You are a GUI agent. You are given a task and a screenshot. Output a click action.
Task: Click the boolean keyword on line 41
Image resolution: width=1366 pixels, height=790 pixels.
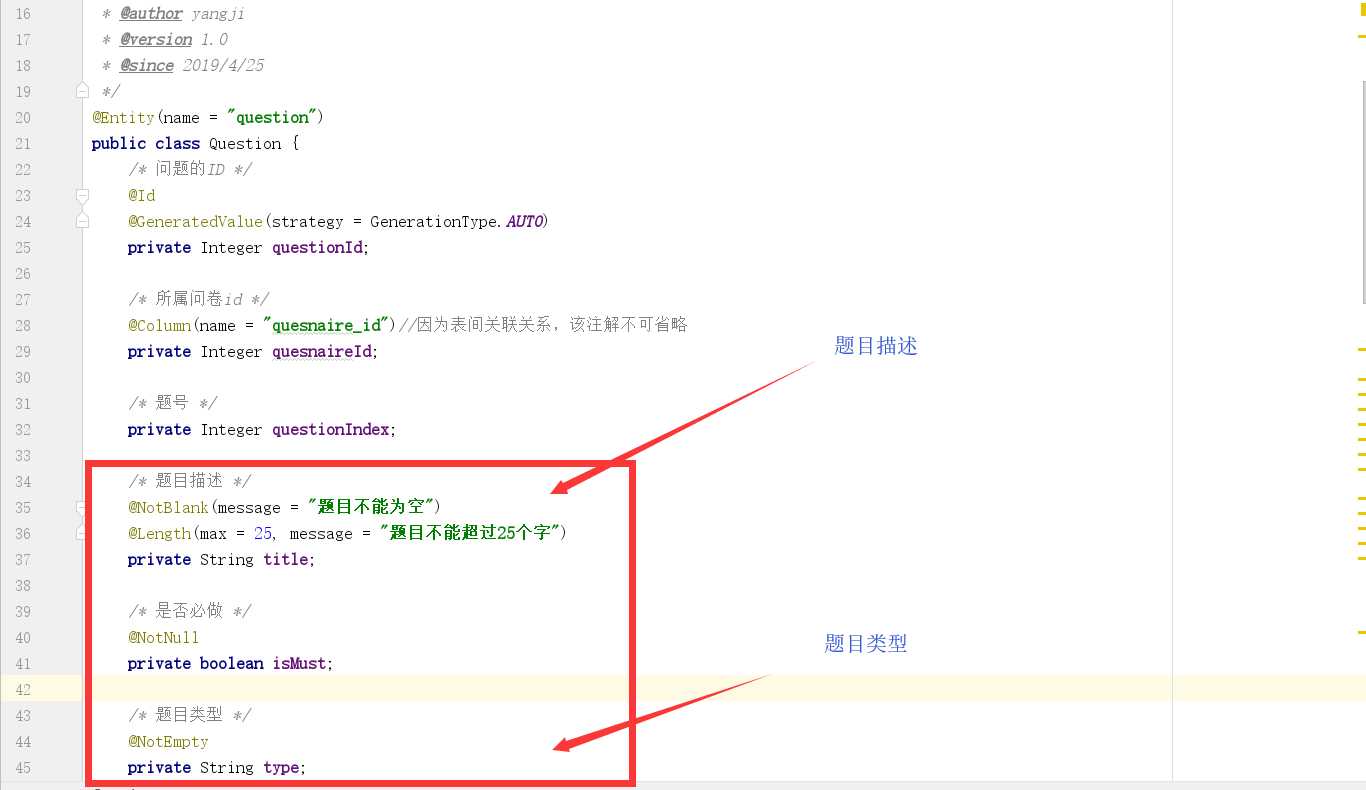click(x=231, y=663)
